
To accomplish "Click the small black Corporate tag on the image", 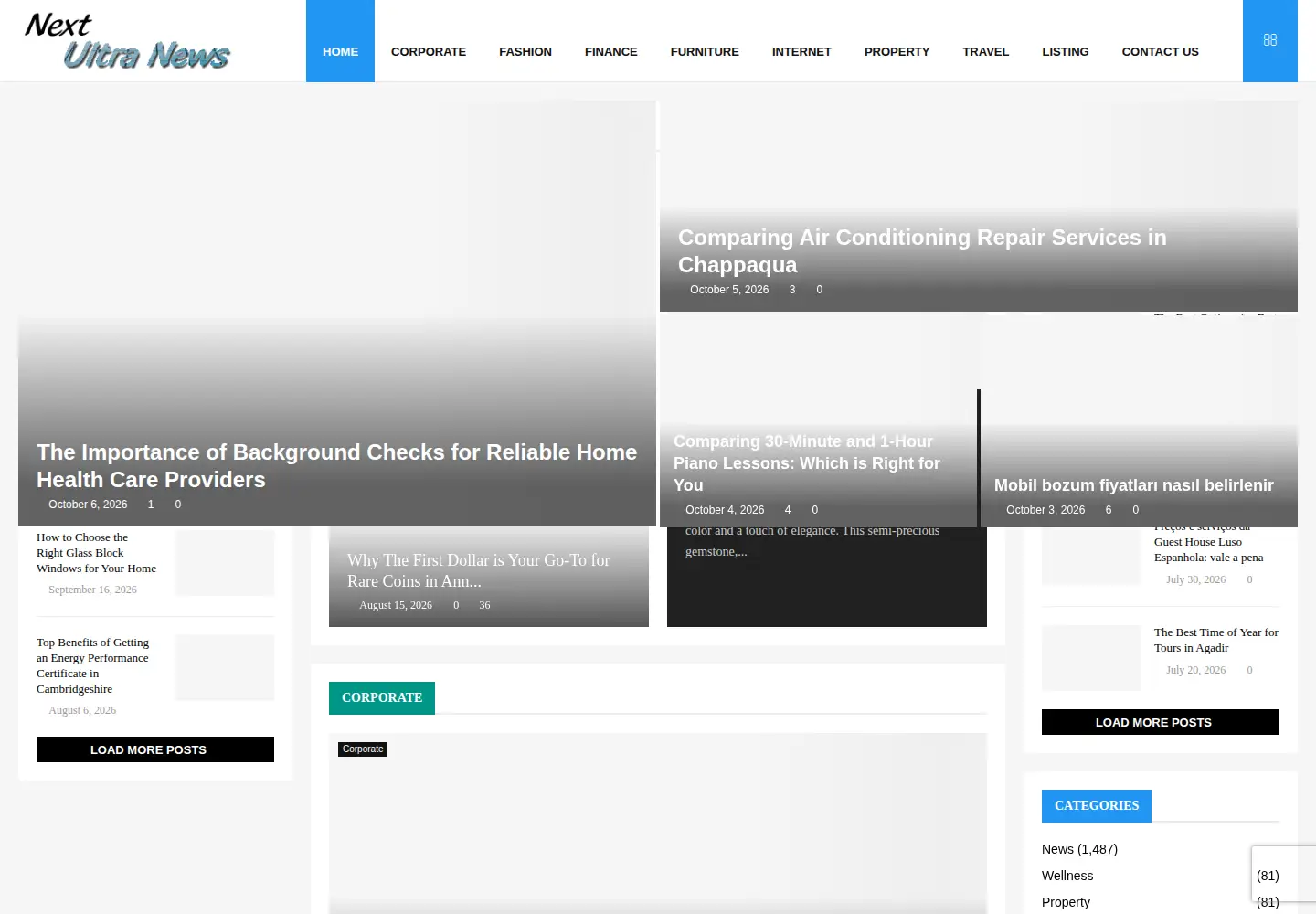I will pyautogui.click(x=363, y=749).
